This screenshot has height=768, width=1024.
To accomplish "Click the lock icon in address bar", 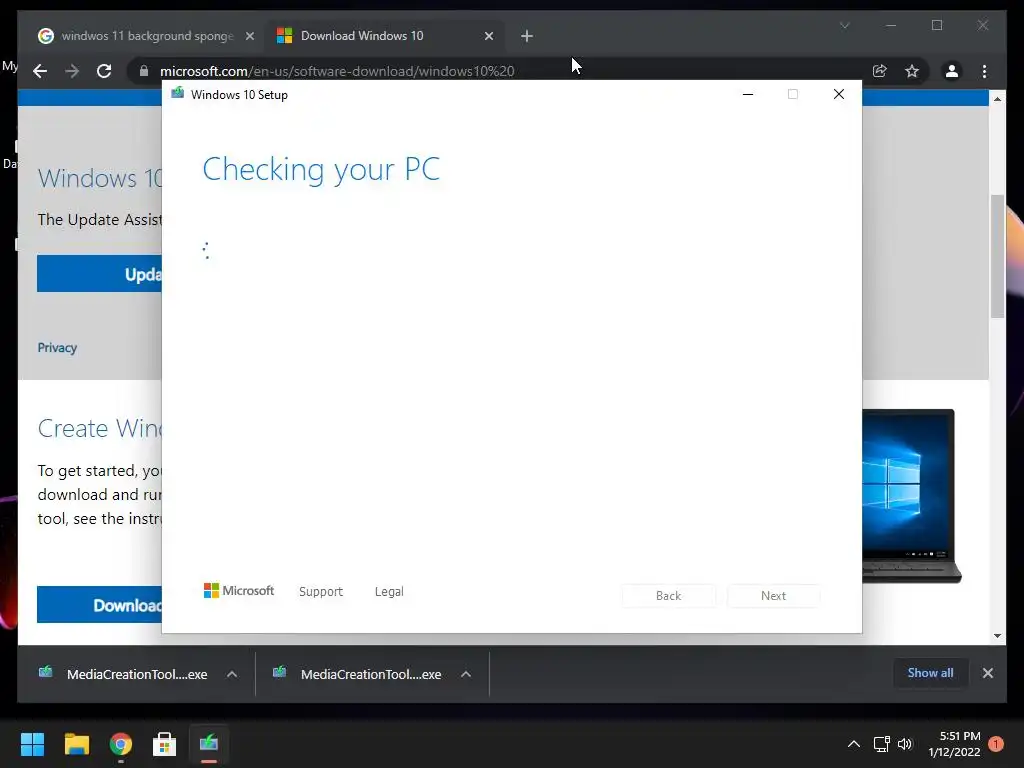I will 144,71.
